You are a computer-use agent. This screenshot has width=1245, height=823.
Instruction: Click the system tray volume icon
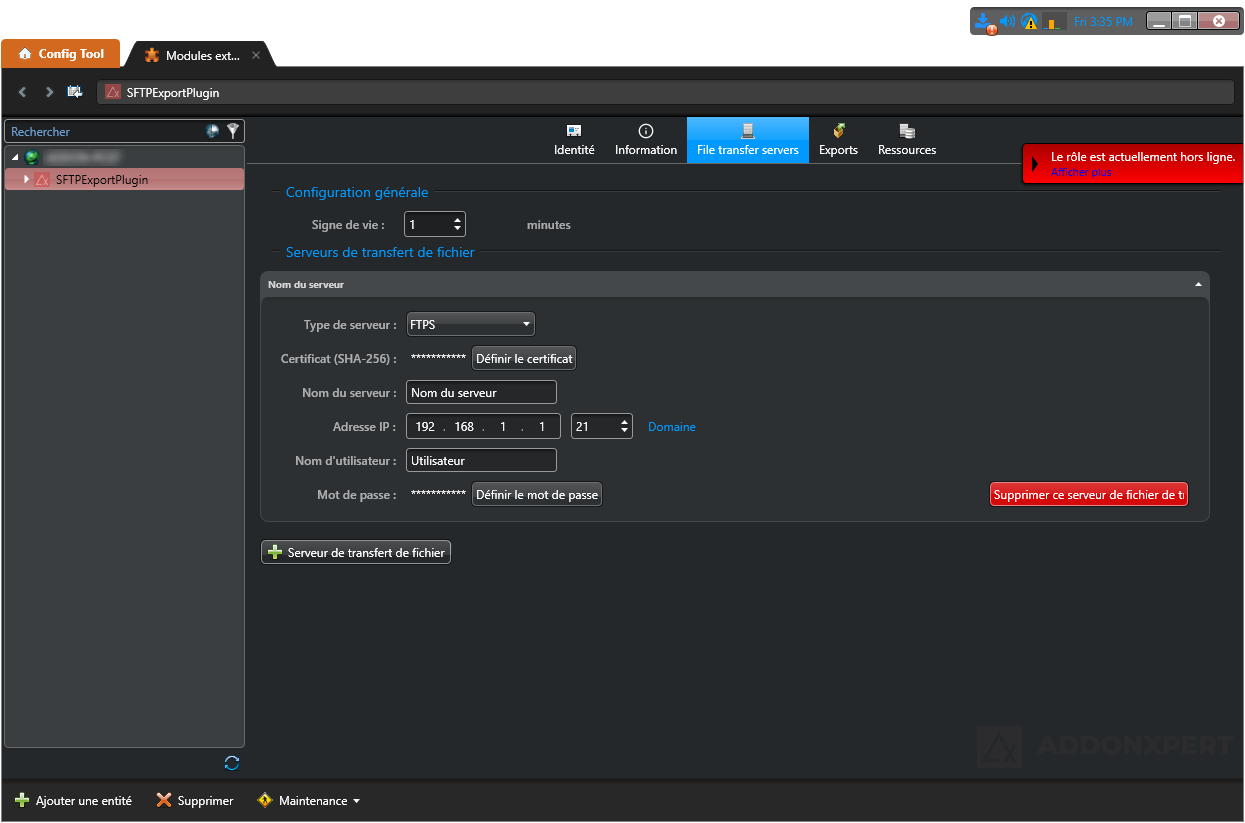pos(1007,21)
